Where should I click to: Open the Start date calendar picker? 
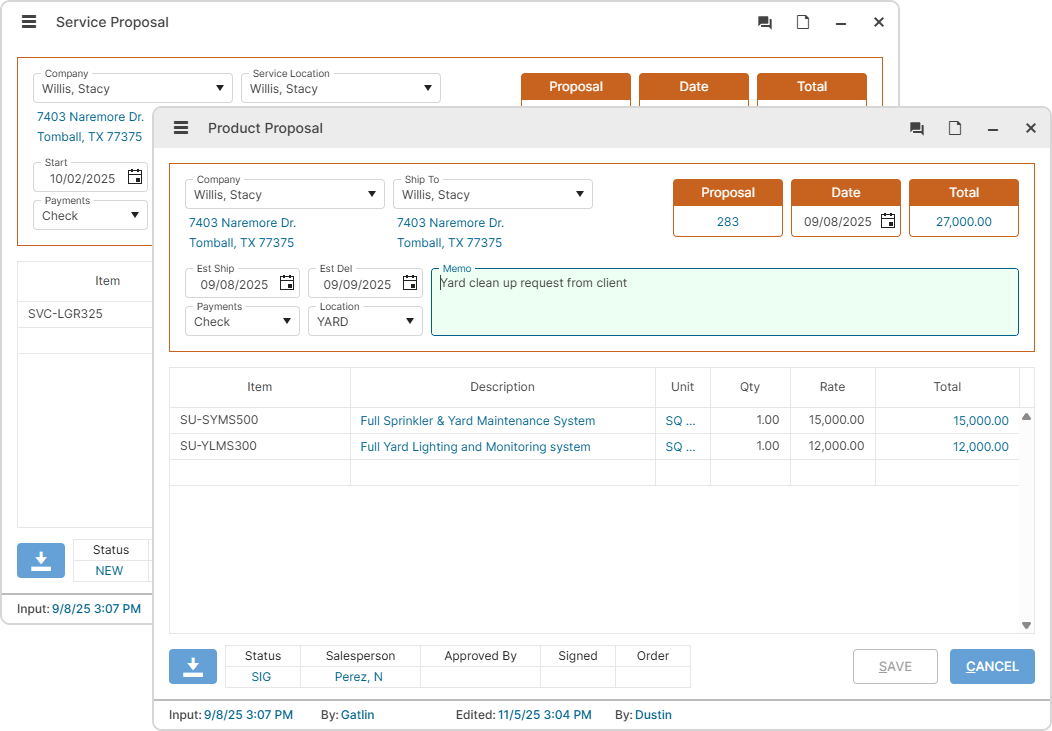click(x=135, y=178)
